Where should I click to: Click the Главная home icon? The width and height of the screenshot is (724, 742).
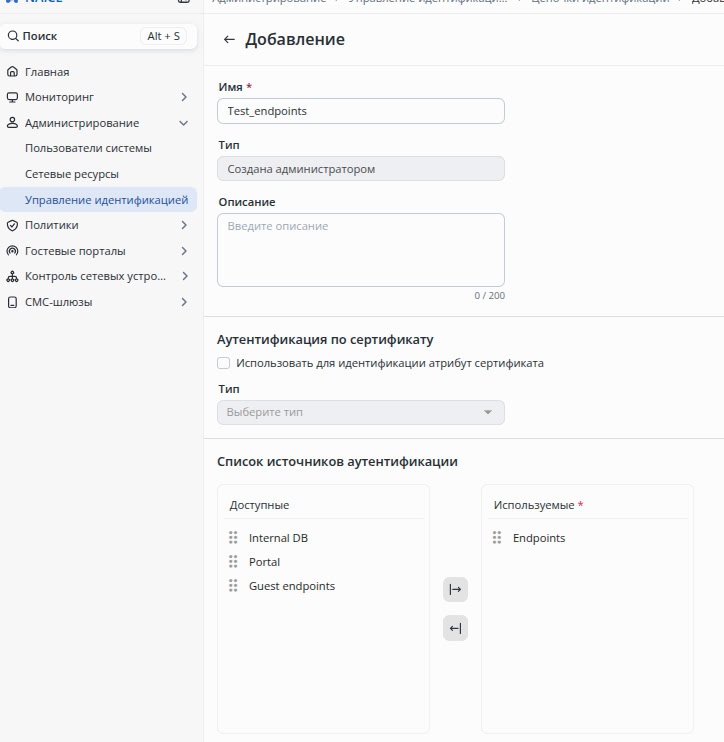13,72
